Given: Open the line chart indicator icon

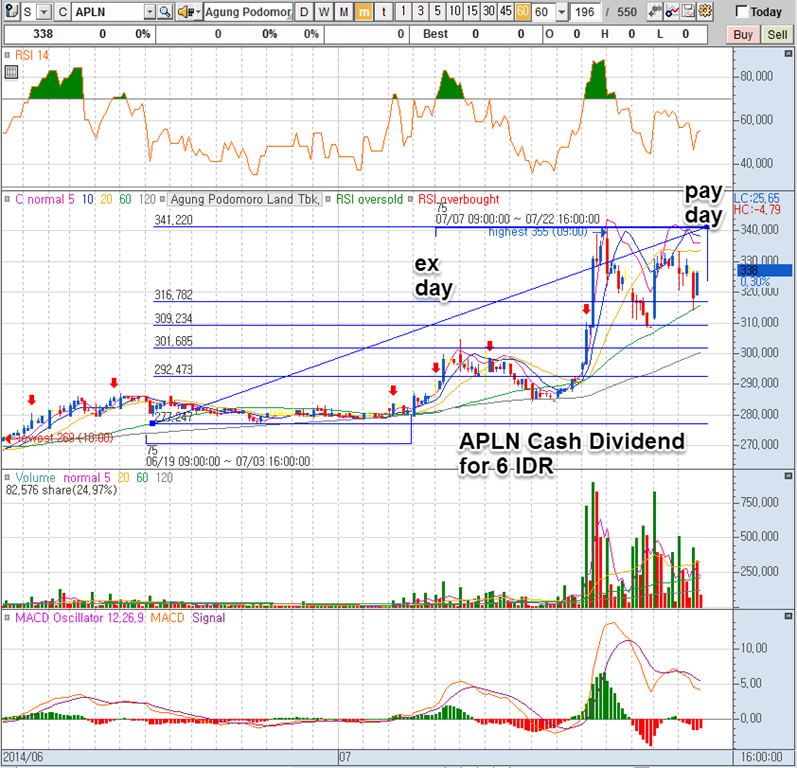Looking at the screenshot, I should coord(671,11).
